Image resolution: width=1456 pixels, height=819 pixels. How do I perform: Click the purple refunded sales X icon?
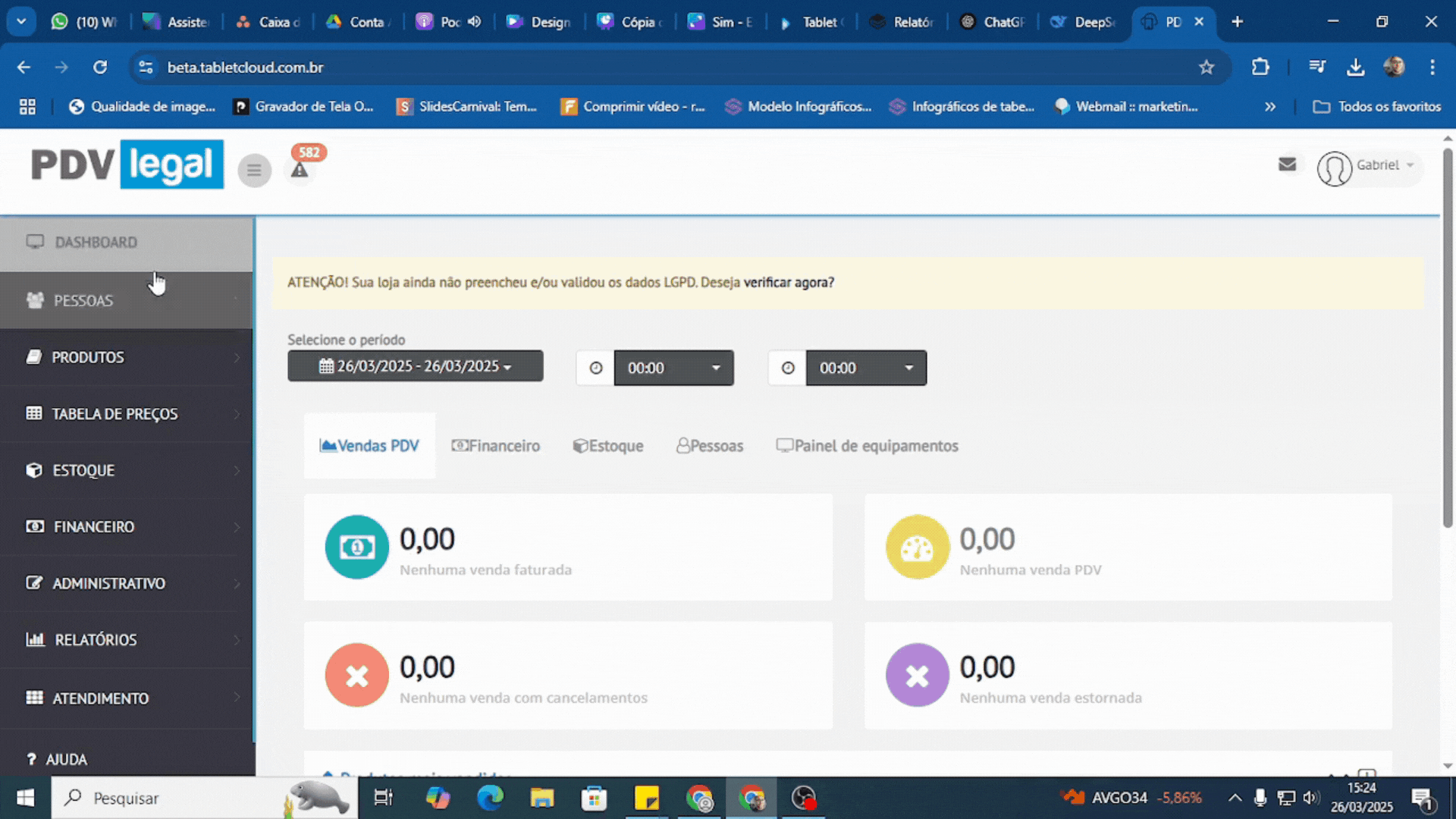click(x=917, y=675)
